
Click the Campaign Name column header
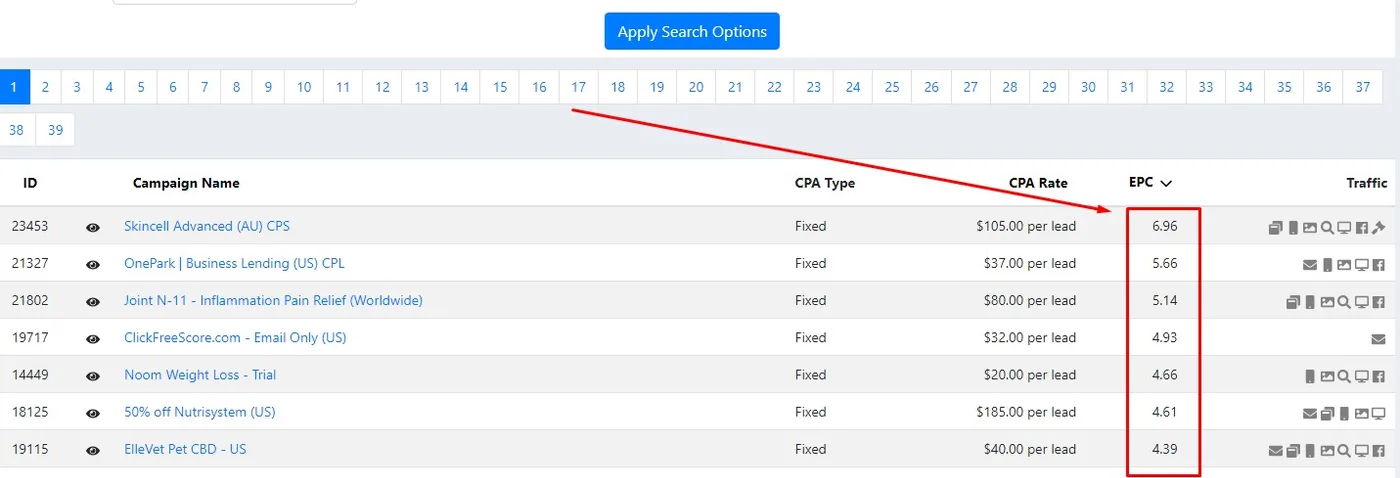tap(186, 183)
